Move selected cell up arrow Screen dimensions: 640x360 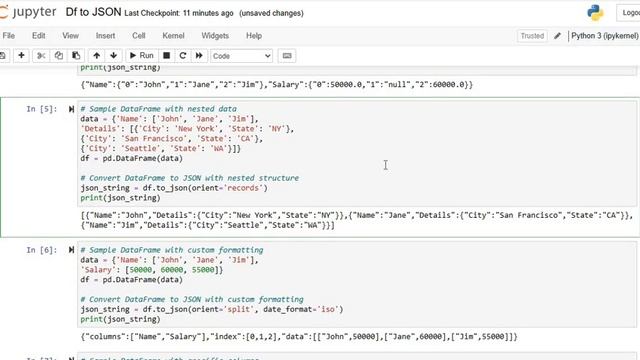pos(96,56)
